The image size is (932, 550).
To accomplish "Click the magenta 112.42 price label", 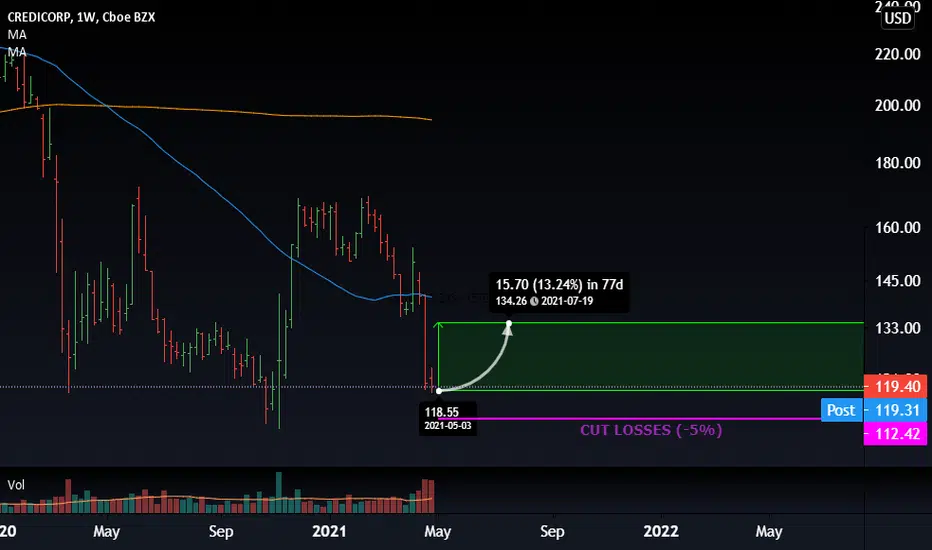I will (895, 434).
